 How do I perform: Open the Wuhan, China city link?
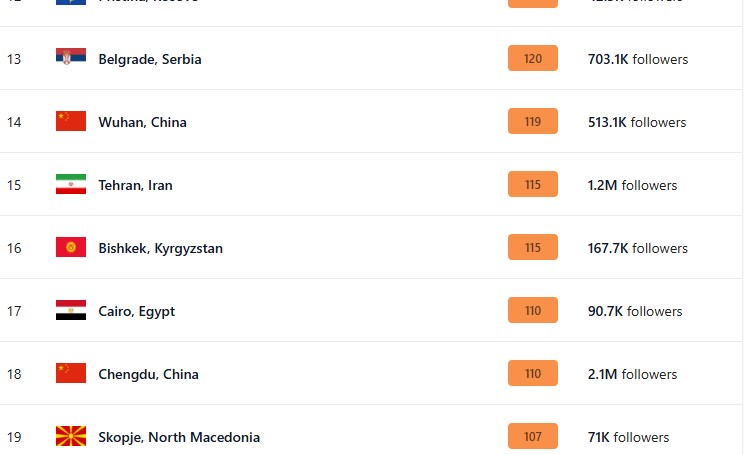(x=142, y=122)
